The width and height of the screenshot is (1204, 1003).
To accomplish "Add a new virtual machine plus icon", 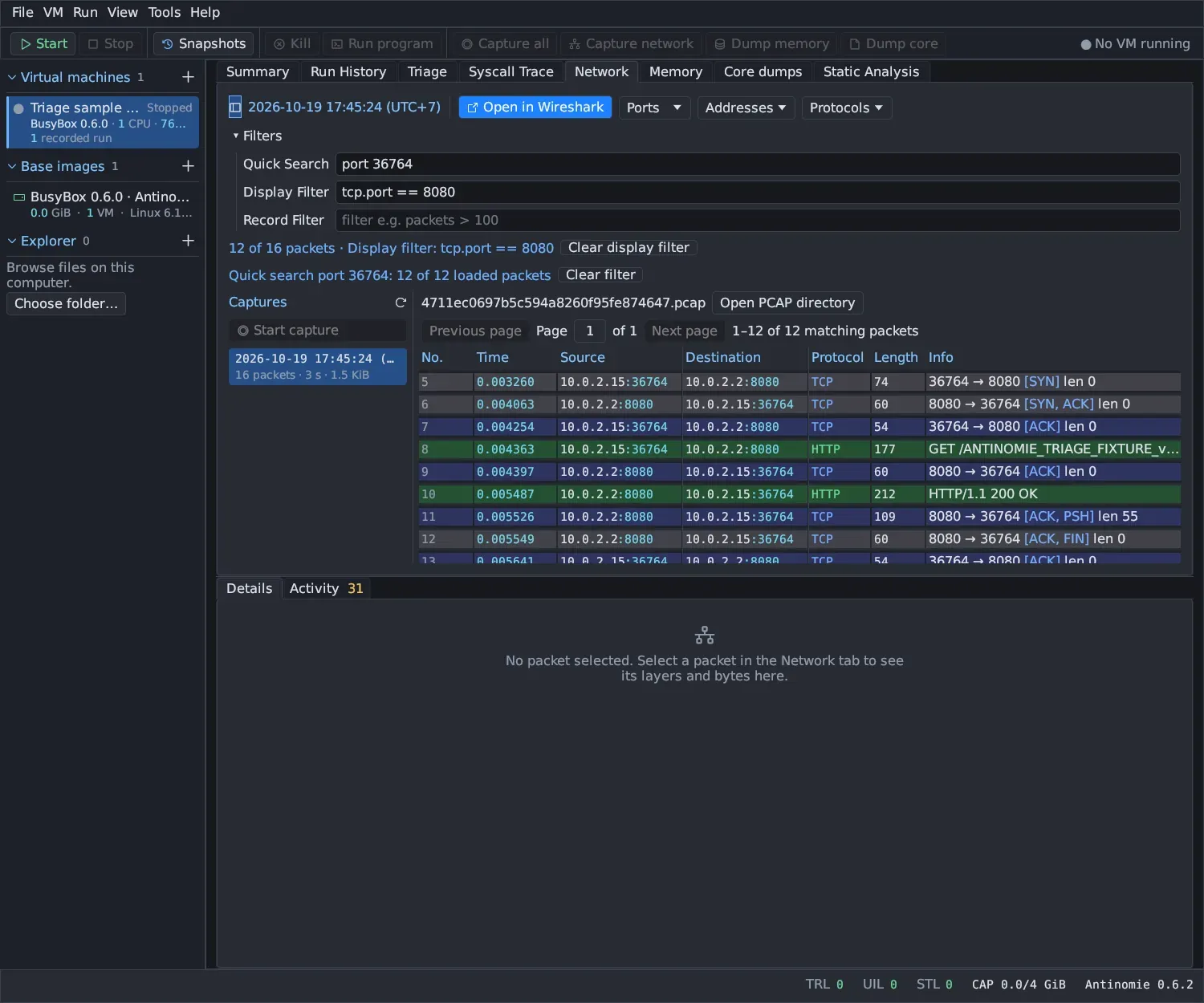I will [x=188, y=77].
